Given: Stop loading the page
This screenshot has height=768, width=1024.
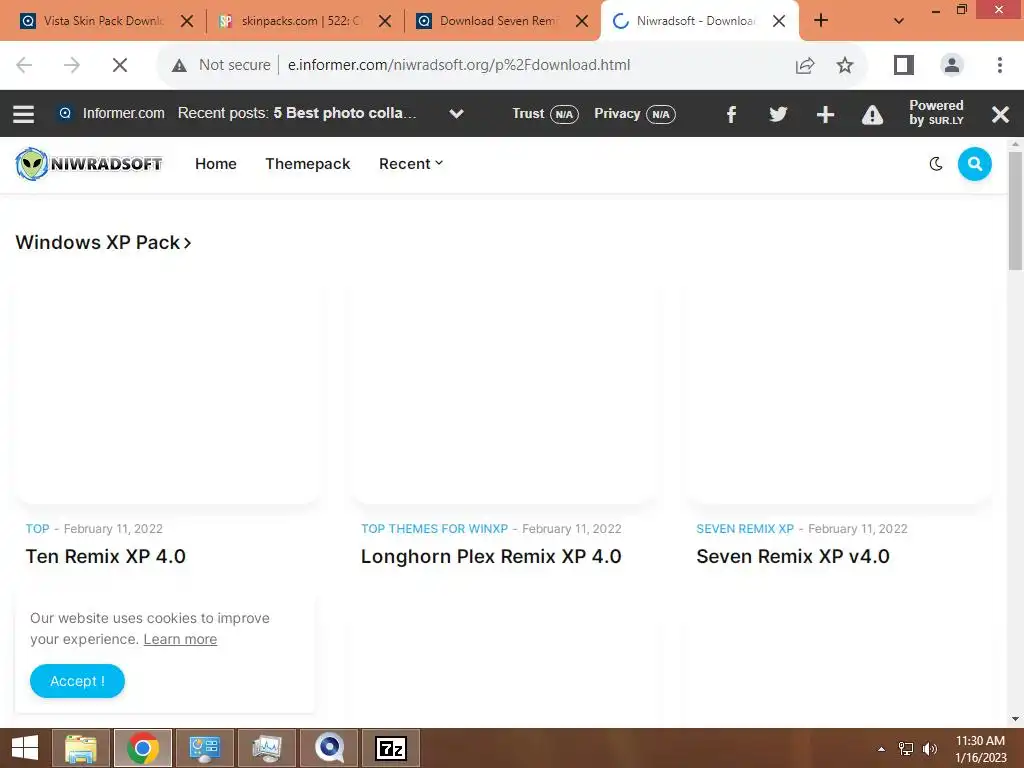Looking at the screenshot, I should [x=120, y=65].
